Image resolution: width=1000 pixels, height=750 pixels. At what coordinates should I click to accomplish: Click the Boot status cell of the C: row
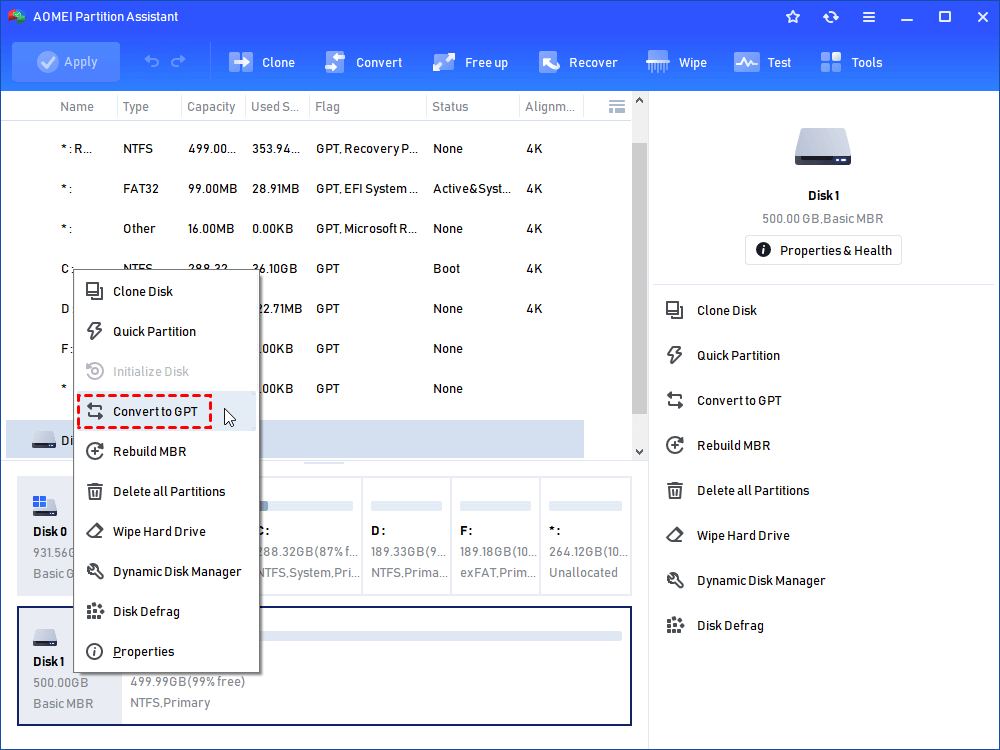click(446, 268)
